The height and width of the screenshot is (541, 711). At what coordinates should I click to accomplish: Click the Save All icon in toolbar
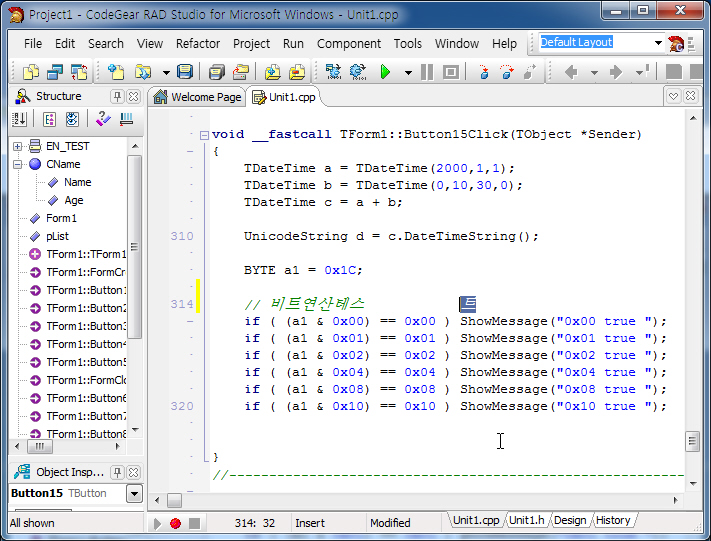[x=216, y=72]
